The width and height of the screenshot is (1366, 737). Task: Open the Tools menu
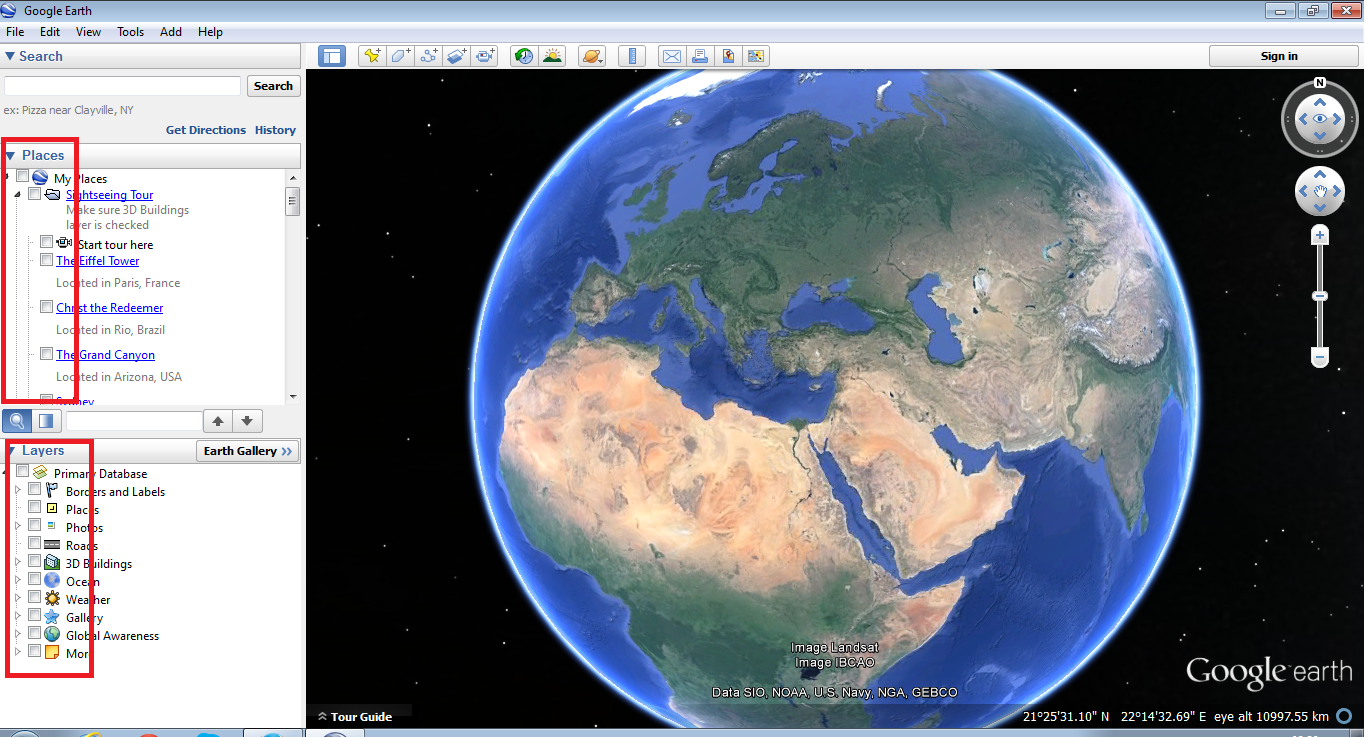click(130, 32)
